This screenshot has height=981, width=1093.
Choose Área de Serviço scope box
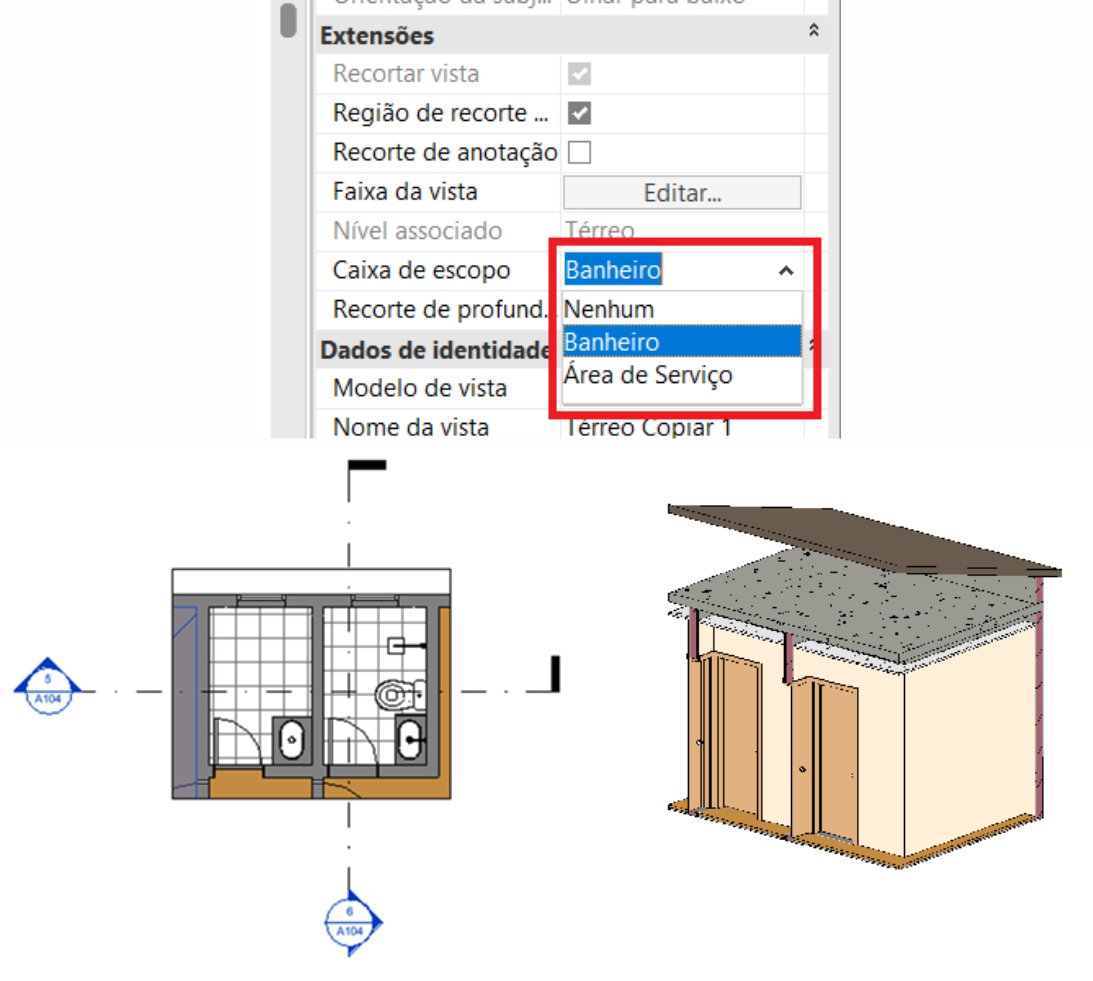682,375
